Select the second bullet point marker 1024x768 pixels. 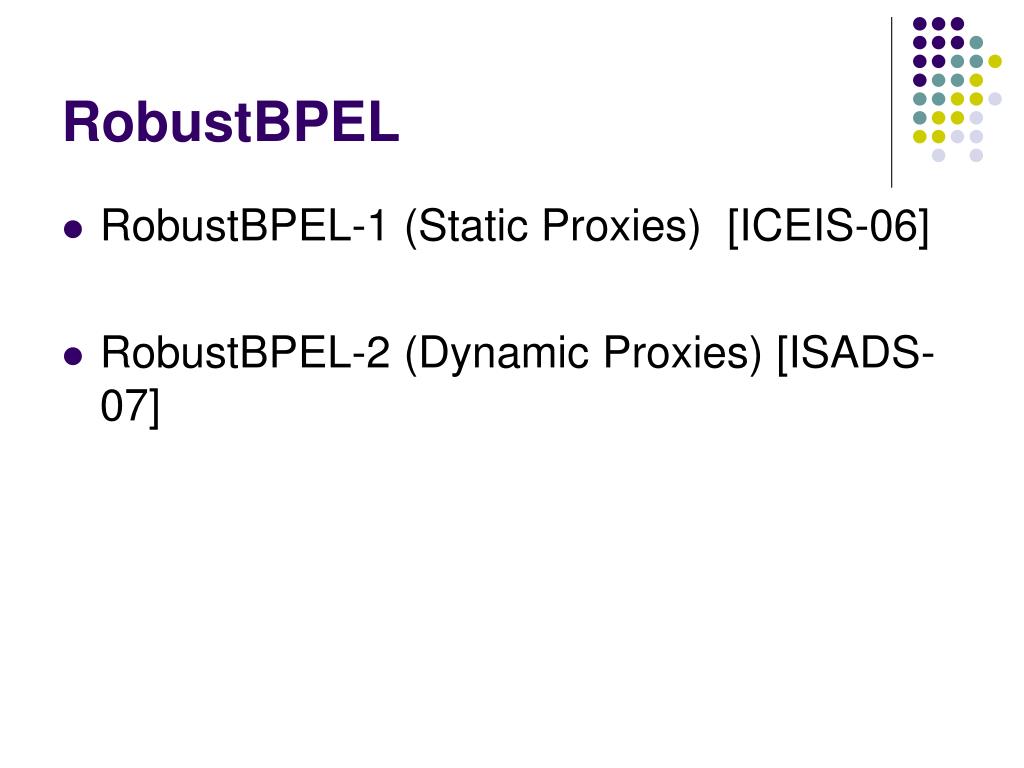pyautogui.click(x=73, y=357)
